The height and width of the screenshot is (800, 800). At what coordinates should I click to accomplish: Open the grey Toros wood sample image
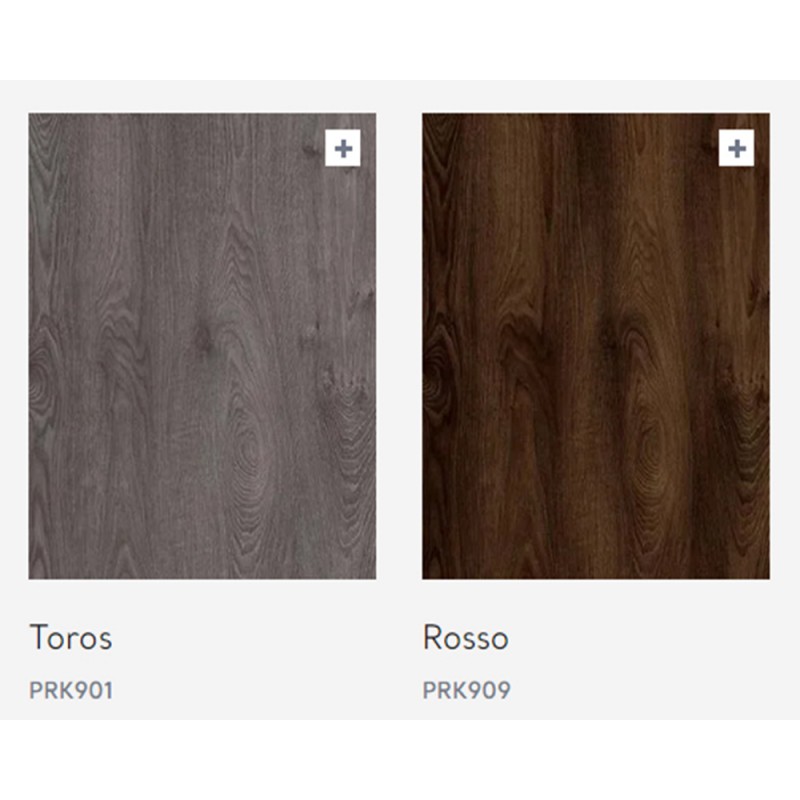click(x=203, y=346)
